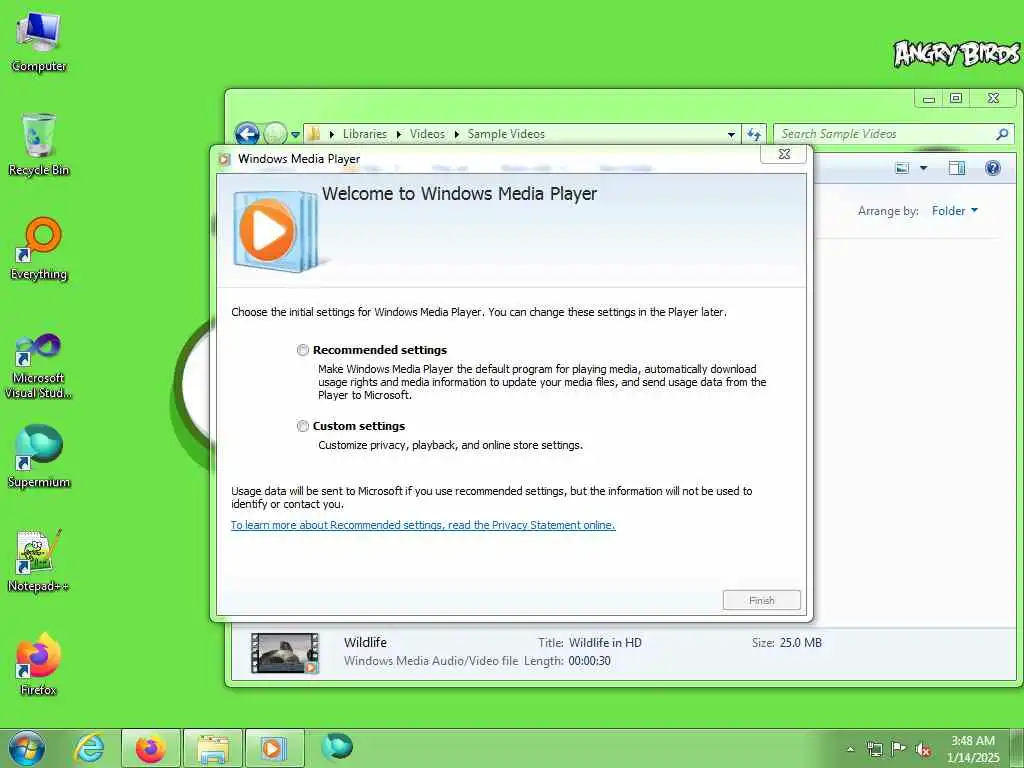Click Libraries in the address breadcrumb
This screenshot has width=1024, height=768.
point(364,134)
